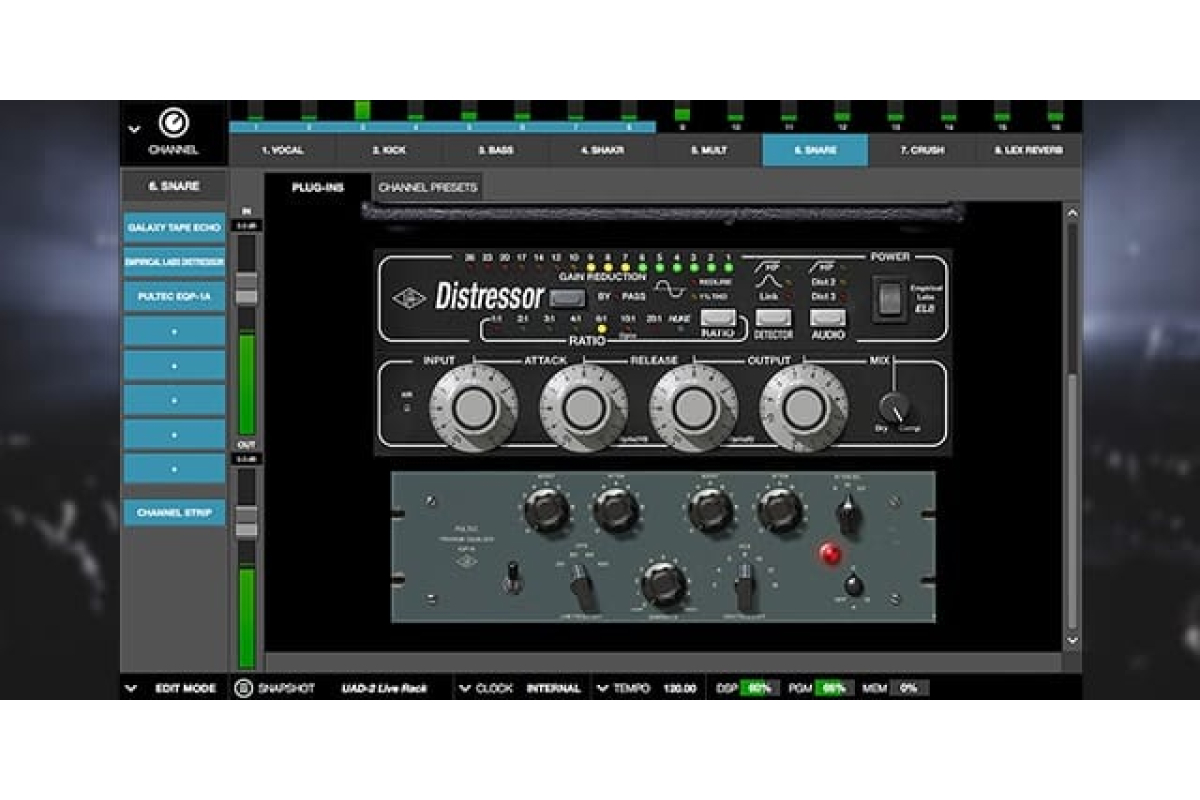Select the 1. Vocal channel tab
This screenshot has width=1200, height=800.
tap(283, 150)
